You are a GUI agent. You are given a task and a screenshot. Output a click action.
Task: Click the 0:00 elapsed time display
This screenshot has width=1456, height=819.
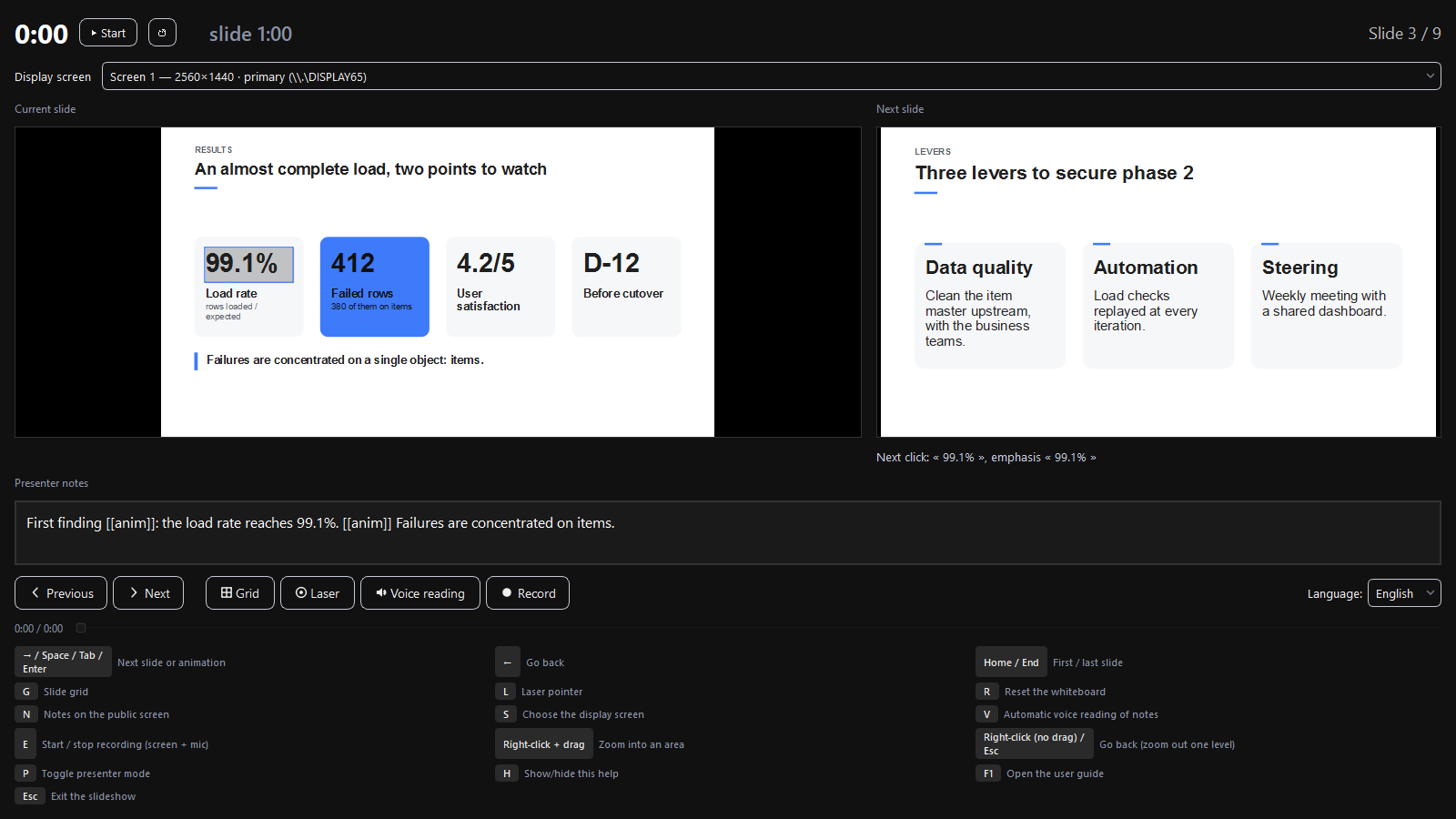[x=41, y=34]
